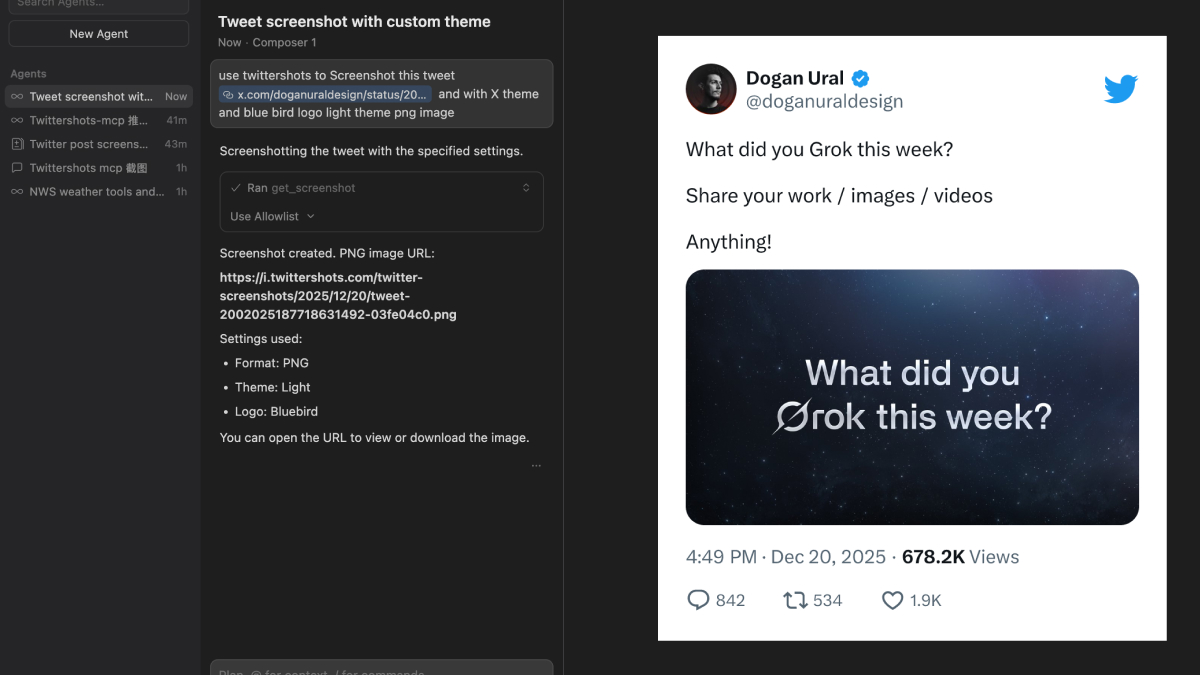Click the New Agent button
Screen dimensions: 1200x675
coord(99,34)
